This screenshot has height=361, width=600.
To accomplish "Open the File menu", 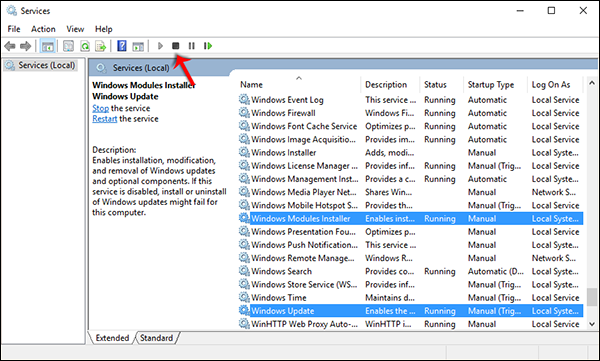I will [14, 29].
